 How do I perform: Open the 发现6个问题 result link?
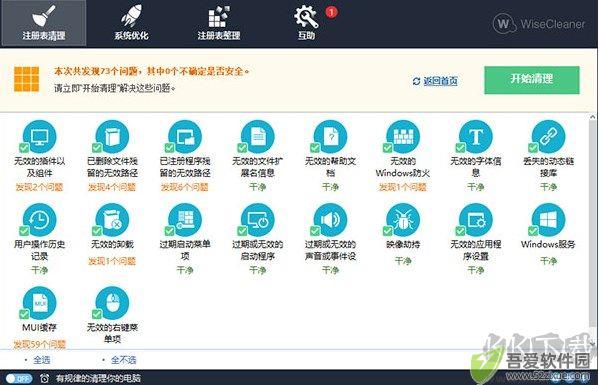tap(185, 187)
